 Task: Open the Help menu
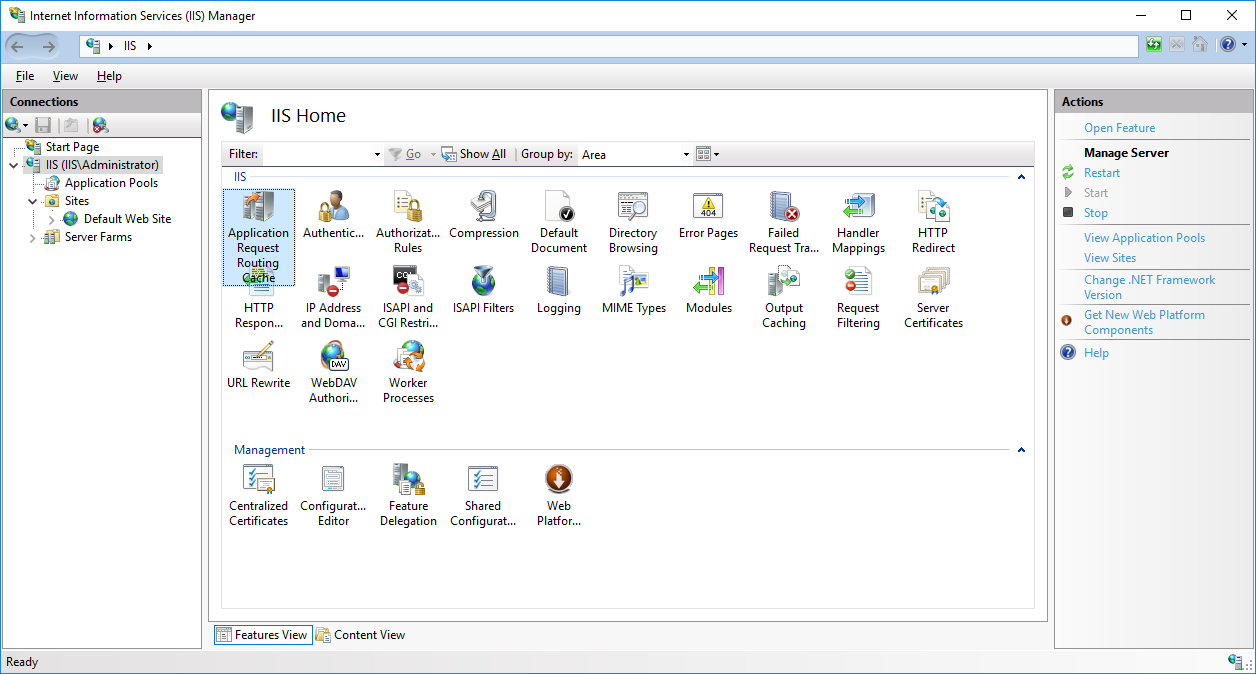coord(109,76)
